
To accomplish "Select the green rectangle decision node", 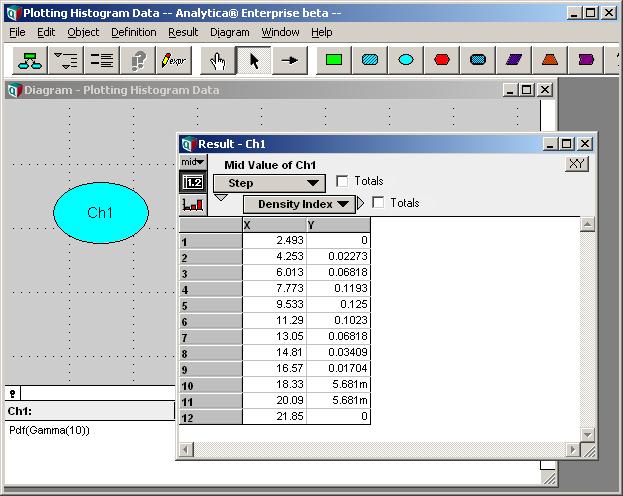I will click(x=334, y=60).
